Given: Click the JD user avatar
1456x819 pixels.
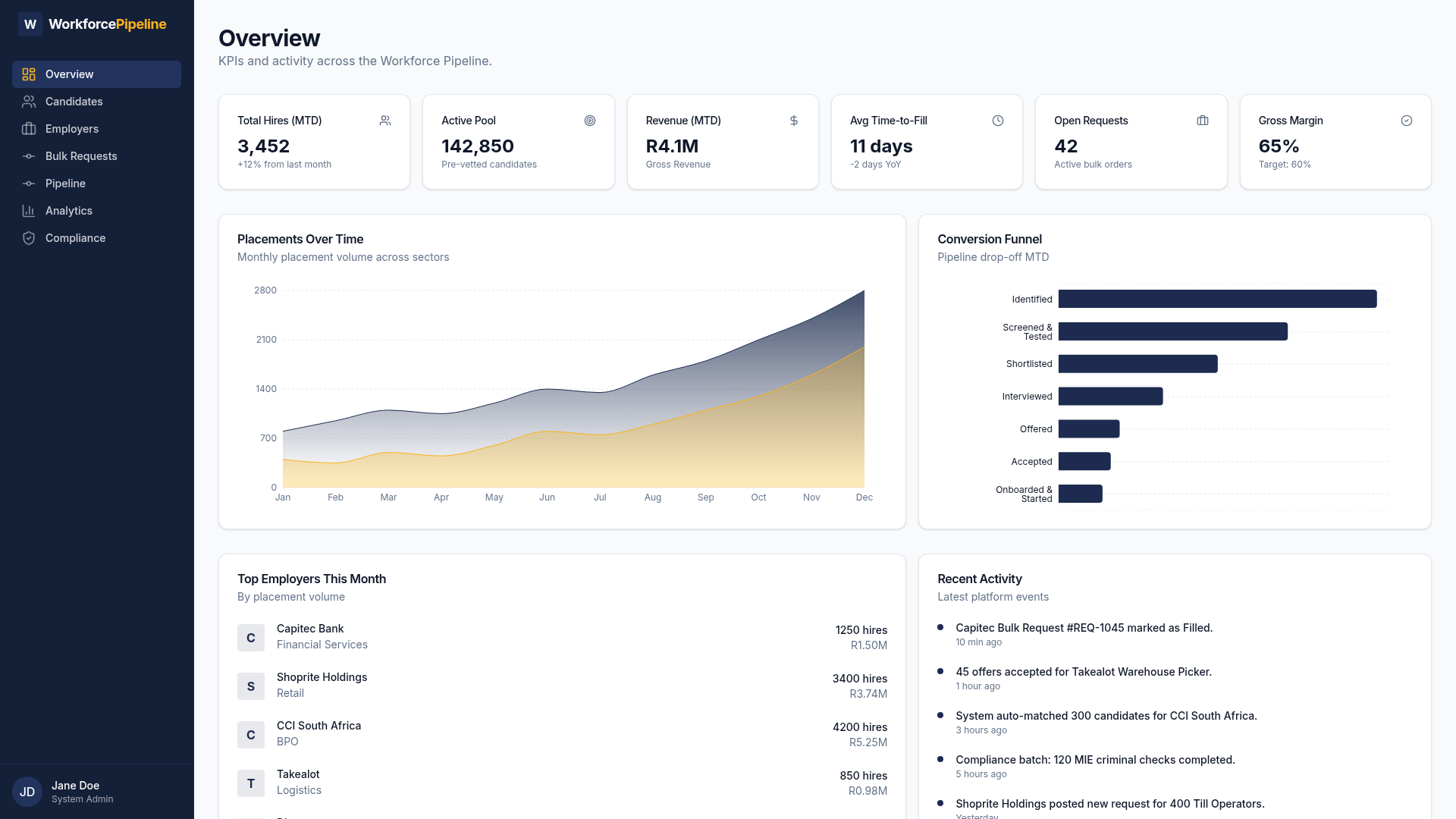Looking at the screenshot, I should coord(27,792).
